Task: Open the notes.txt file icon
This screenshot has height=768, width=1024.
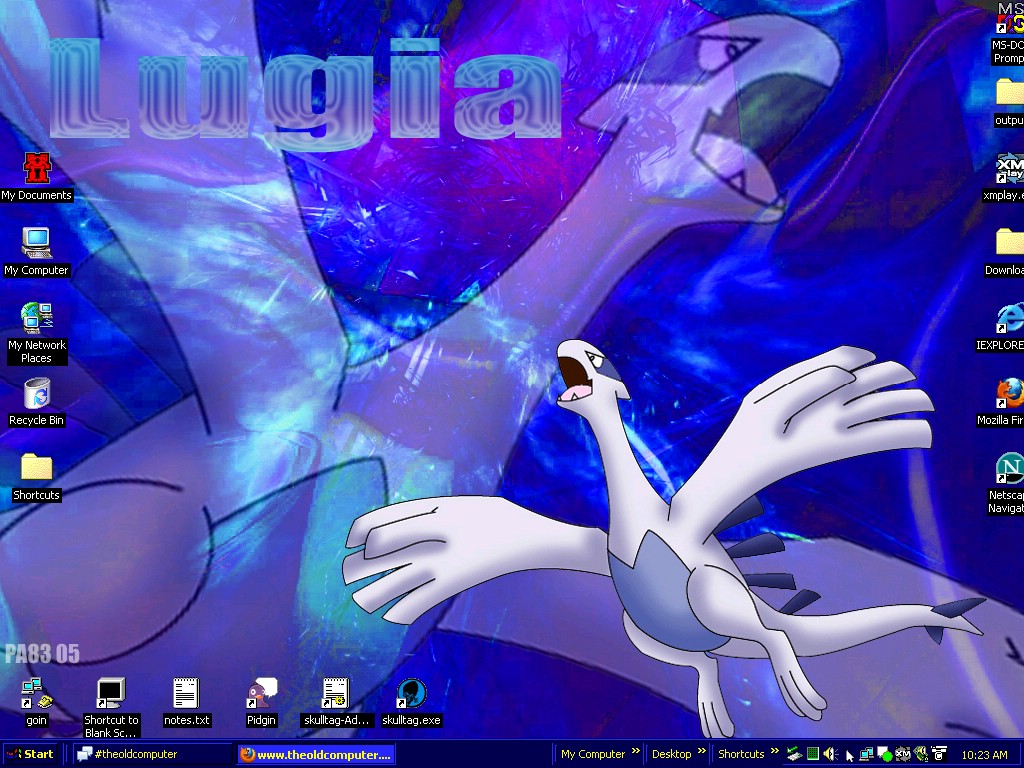Action: pyautogui.click(x=186, y=694)
